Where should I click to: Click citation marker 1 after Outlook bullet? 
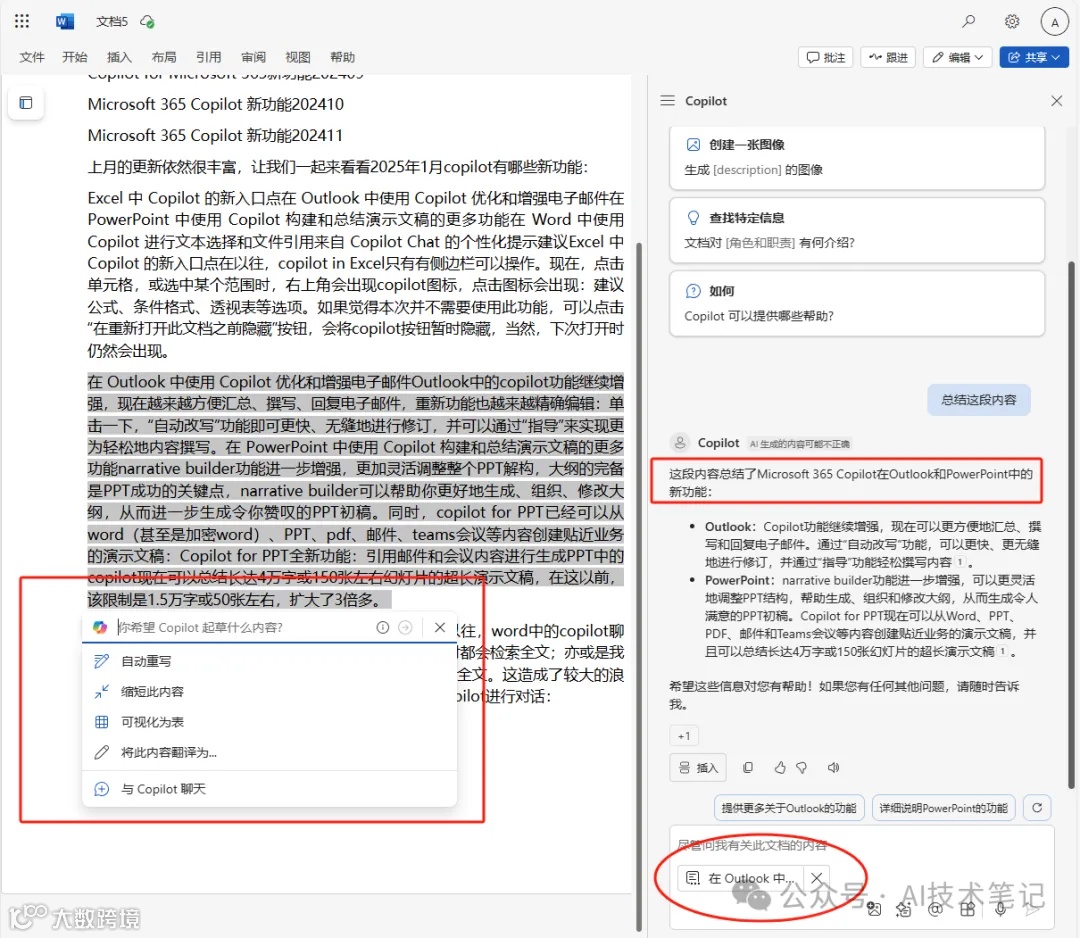click(960, 562)
